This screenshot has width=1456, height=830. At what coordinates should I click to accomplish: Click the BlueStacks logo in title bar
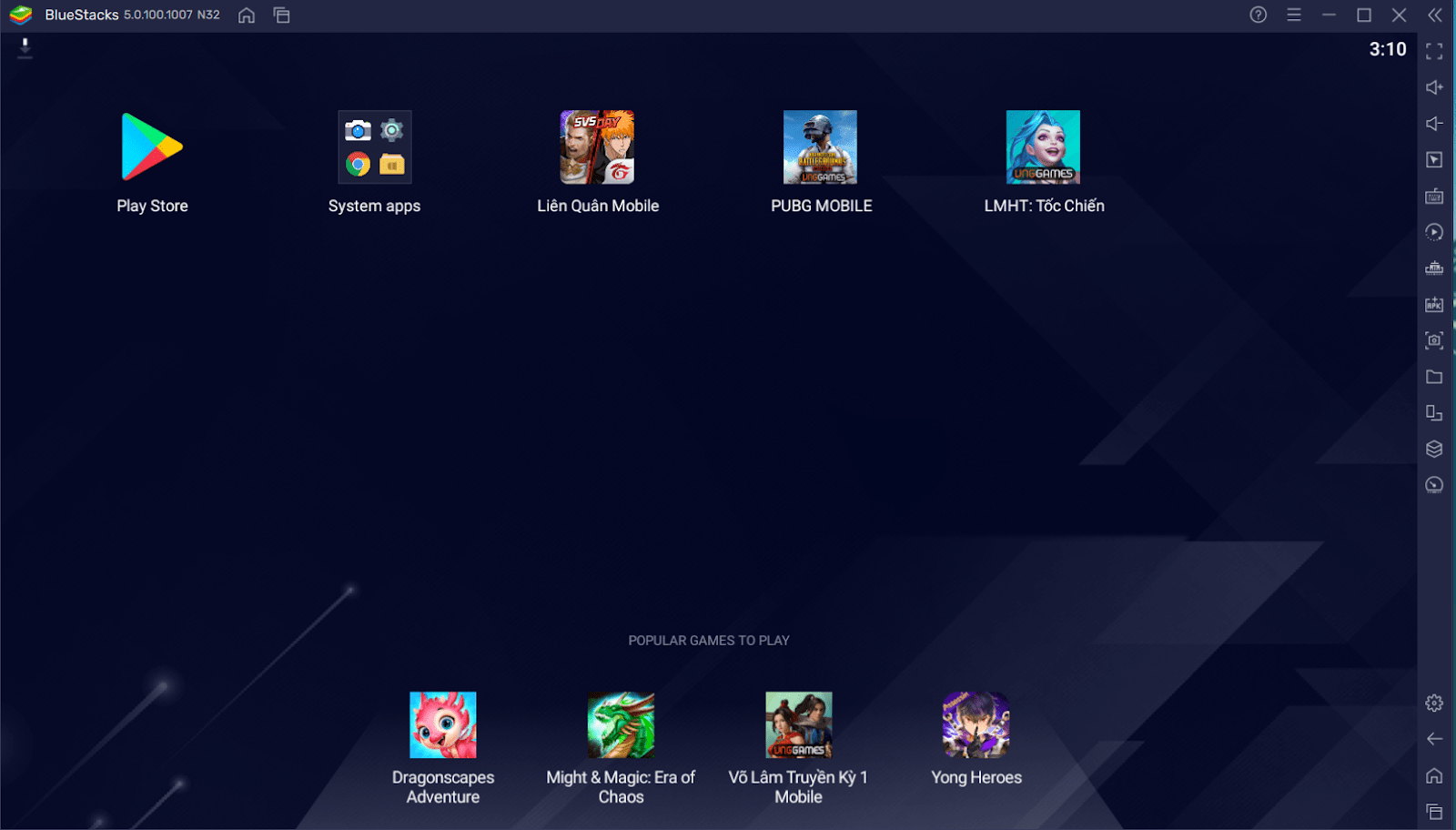[20, 15]
